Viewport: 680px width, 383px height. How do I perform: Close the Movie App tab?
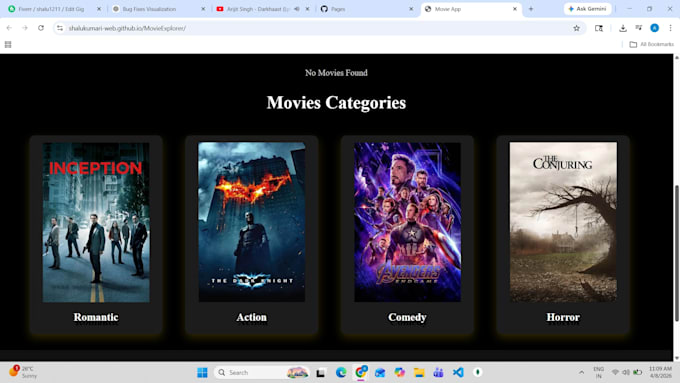click(x=515, y=9)
